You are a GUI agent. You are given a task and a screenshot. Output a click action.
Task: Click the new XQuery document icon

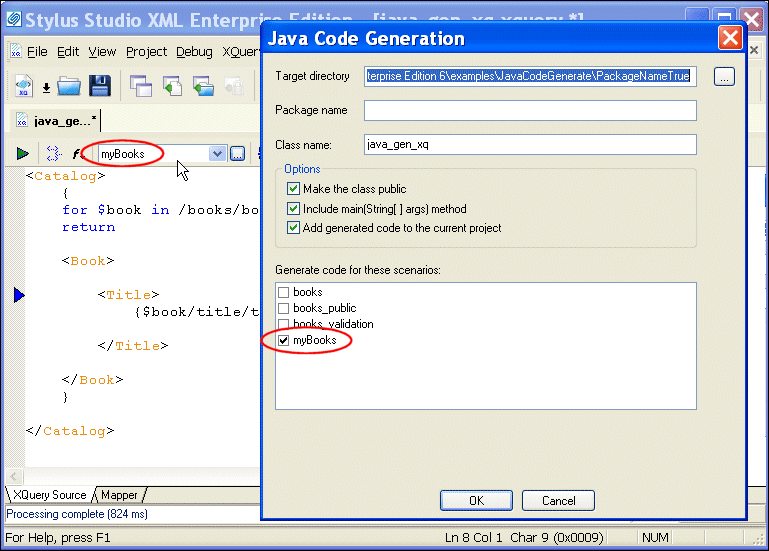(x=24, y=86)
